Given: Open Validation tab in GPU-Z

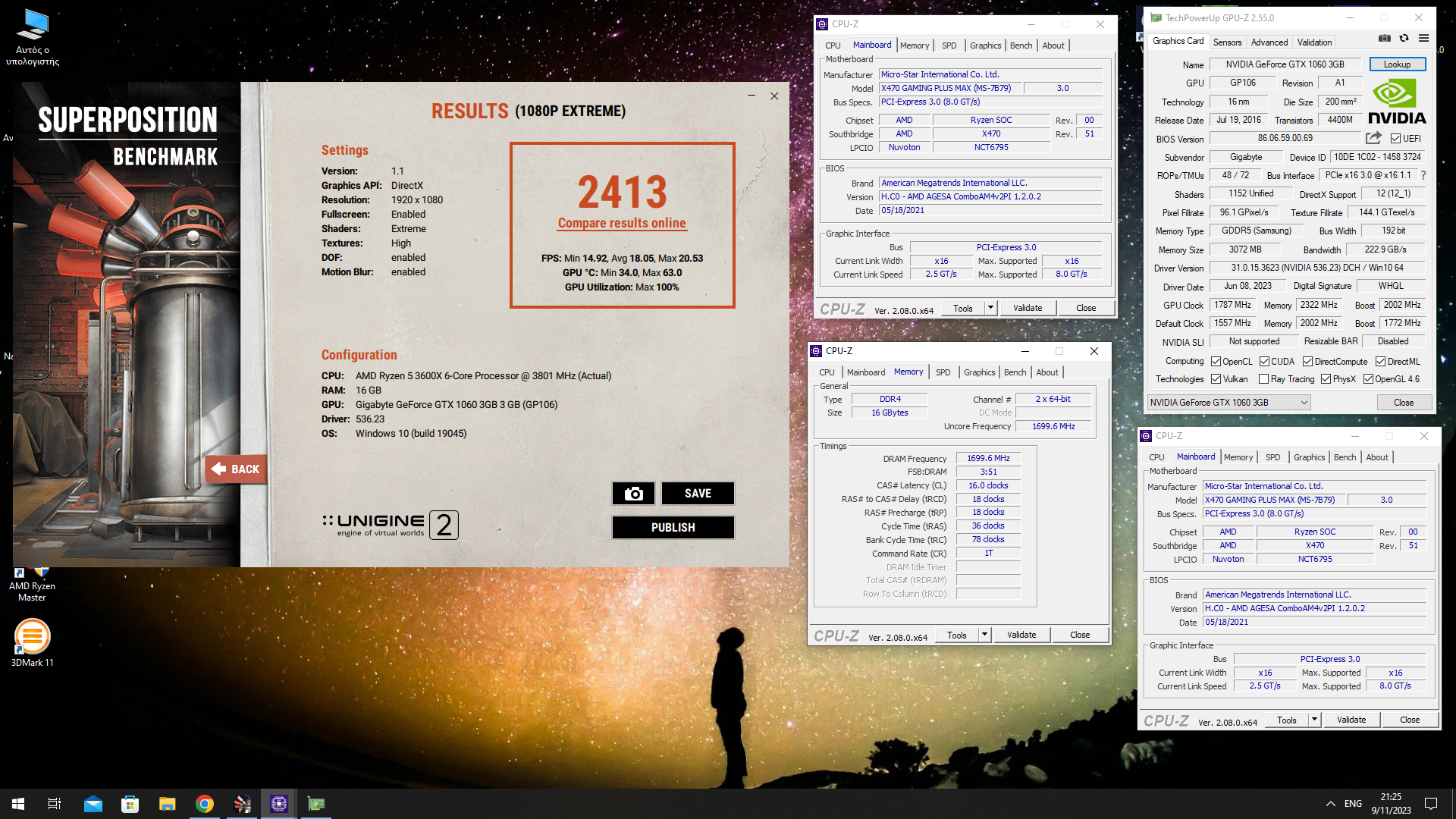Looking at the screenshot, I should 1313,42.
